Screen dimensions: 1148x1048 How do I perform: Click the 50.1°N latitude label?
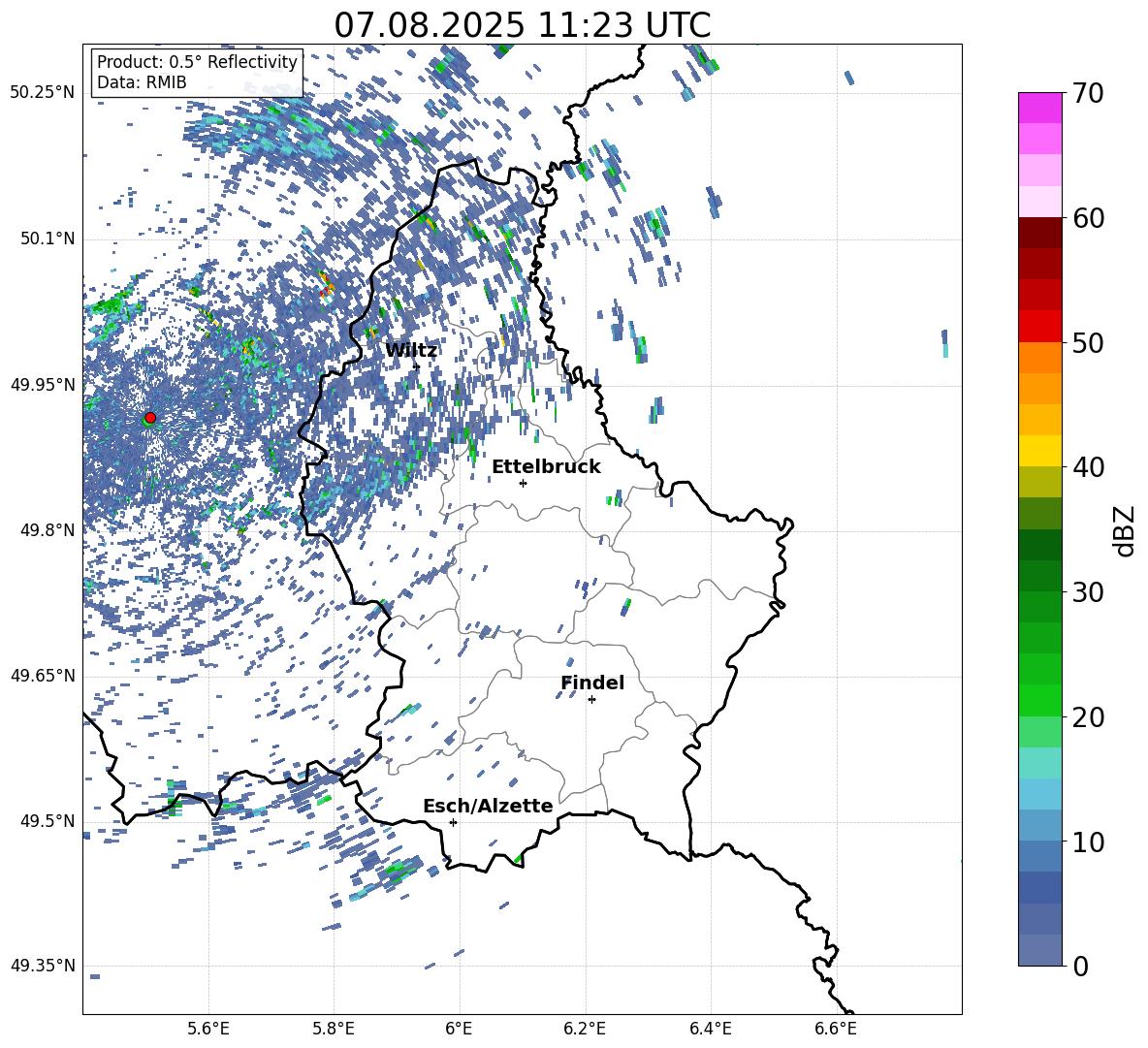click(48, 238)
